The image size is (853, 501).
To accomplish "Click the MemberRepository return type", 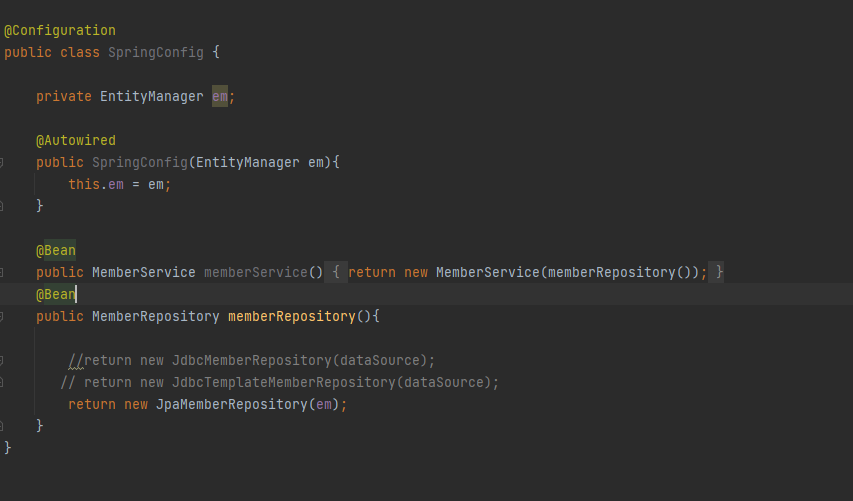I will click(x=156, y=317).
